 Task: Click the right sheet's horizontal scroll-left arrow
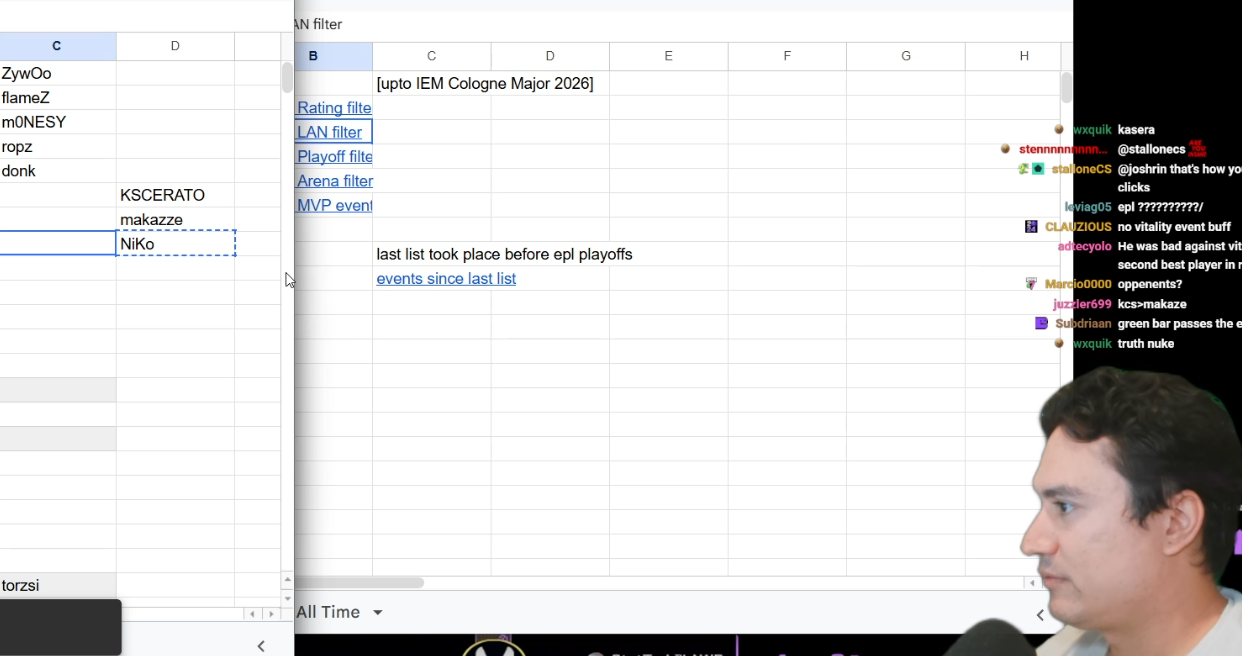point(1031,583)
